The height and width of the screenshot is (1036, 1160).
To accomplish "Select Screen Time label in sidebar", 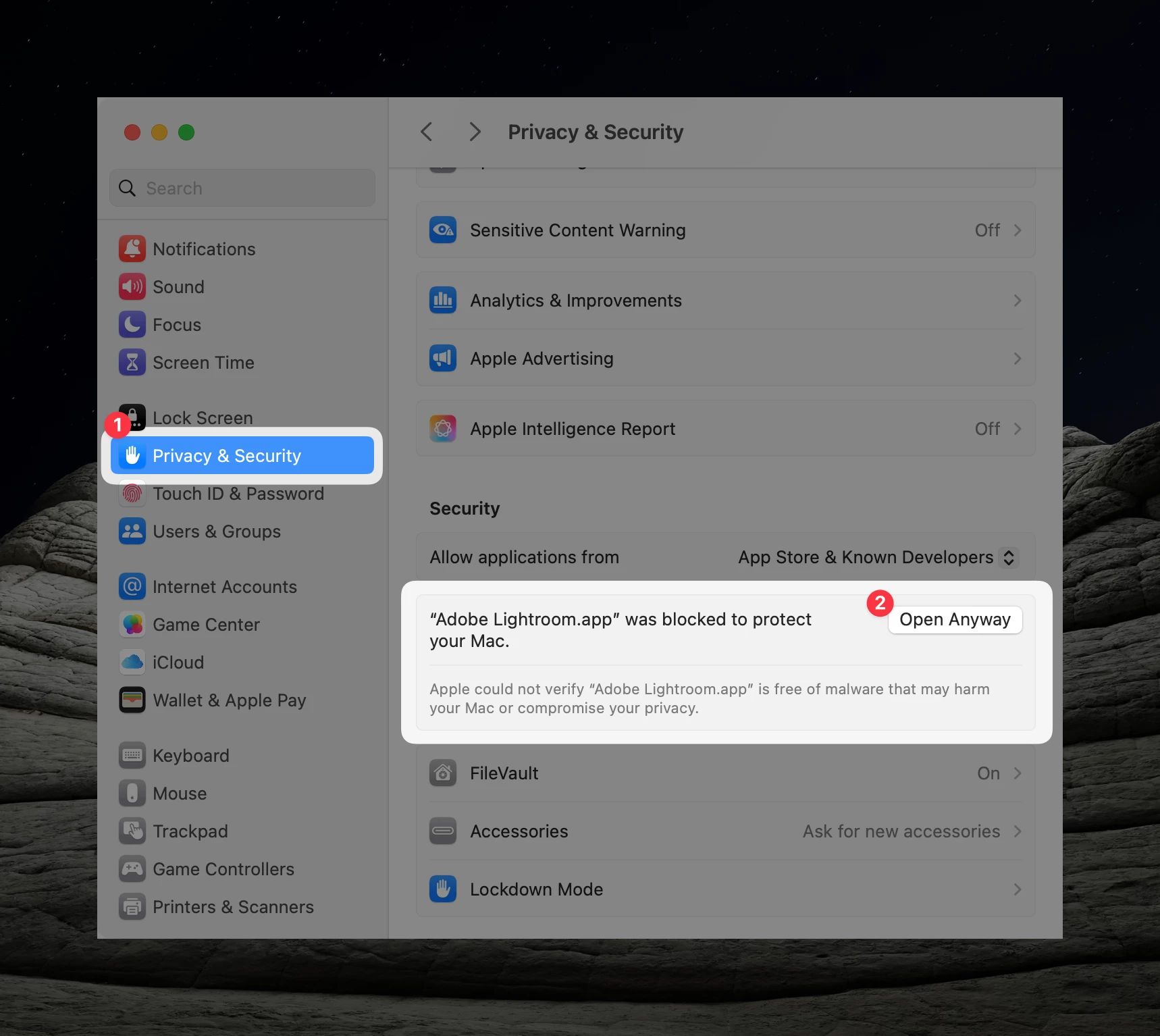I will pos(203,363).
